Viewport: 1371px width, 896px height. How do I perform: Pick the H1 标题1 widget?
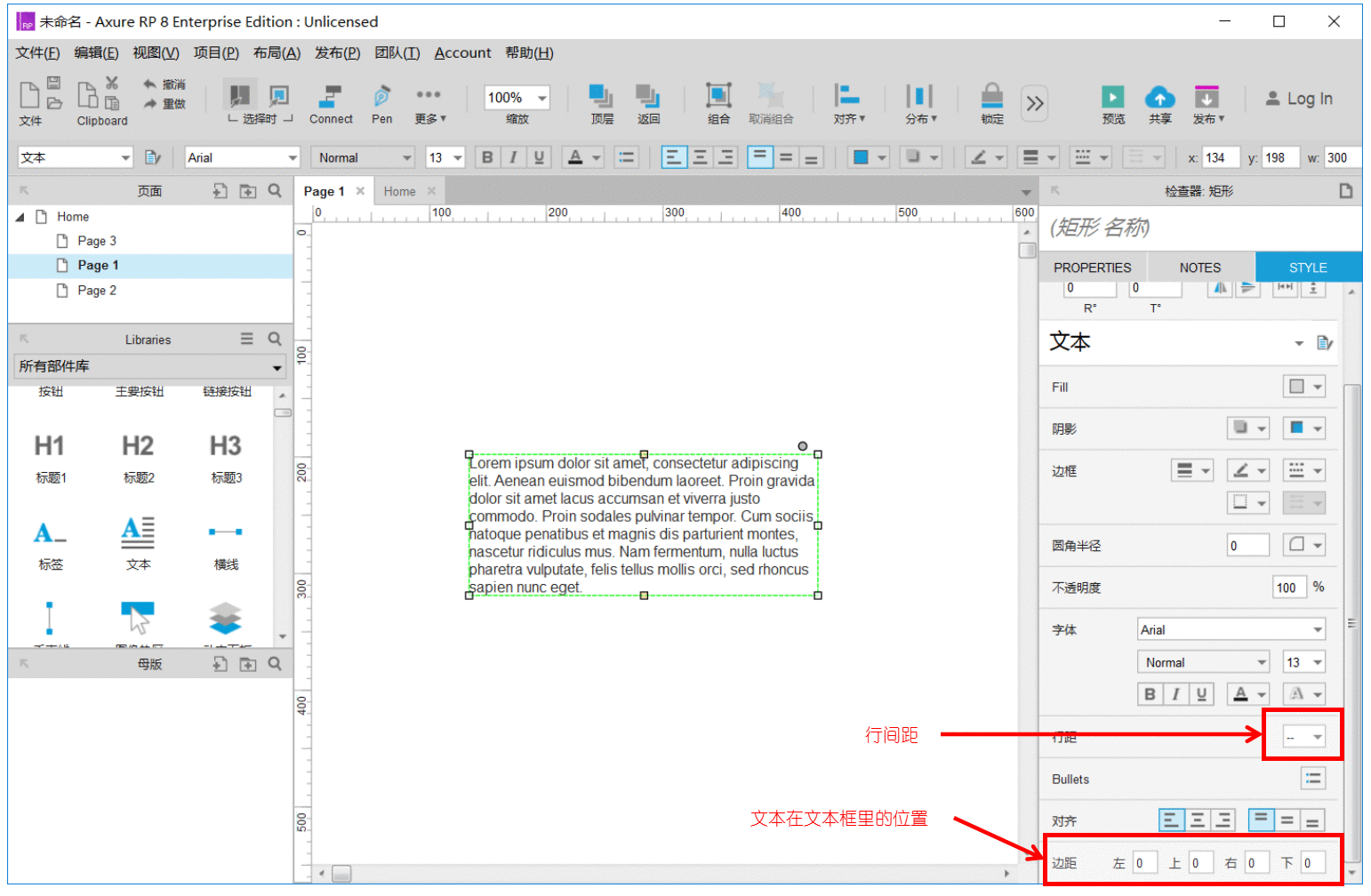51,458
